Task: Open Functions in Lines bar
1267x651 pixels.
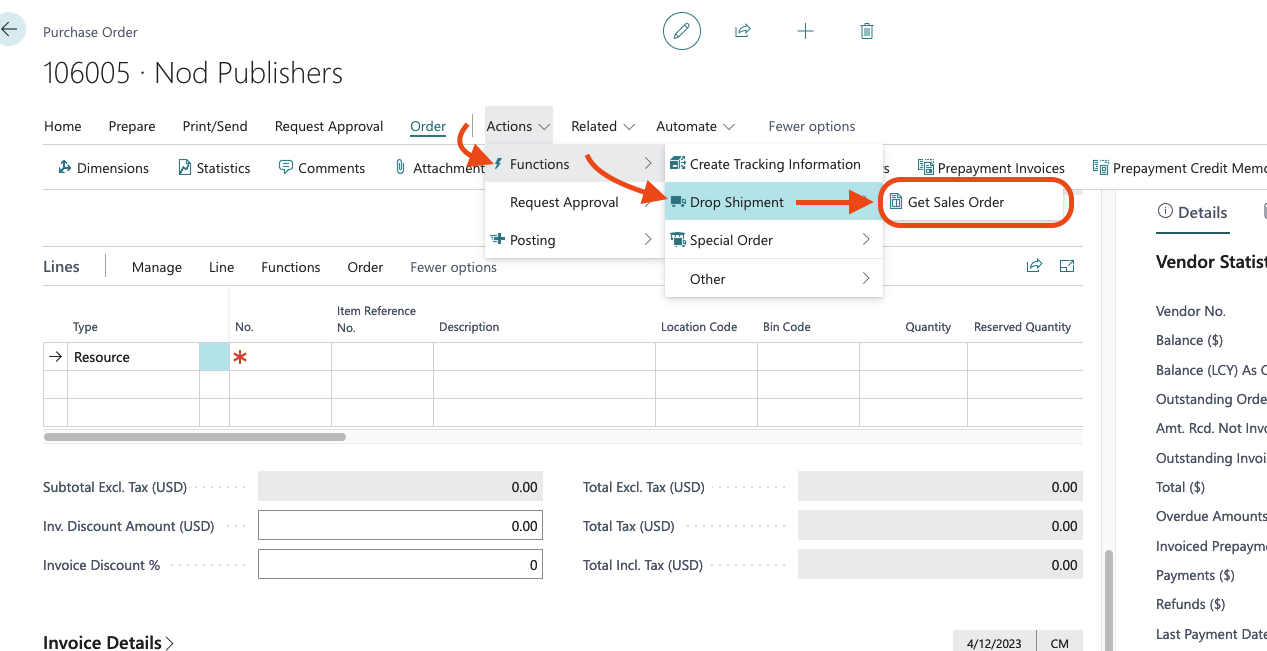Action: pos(291,267)
